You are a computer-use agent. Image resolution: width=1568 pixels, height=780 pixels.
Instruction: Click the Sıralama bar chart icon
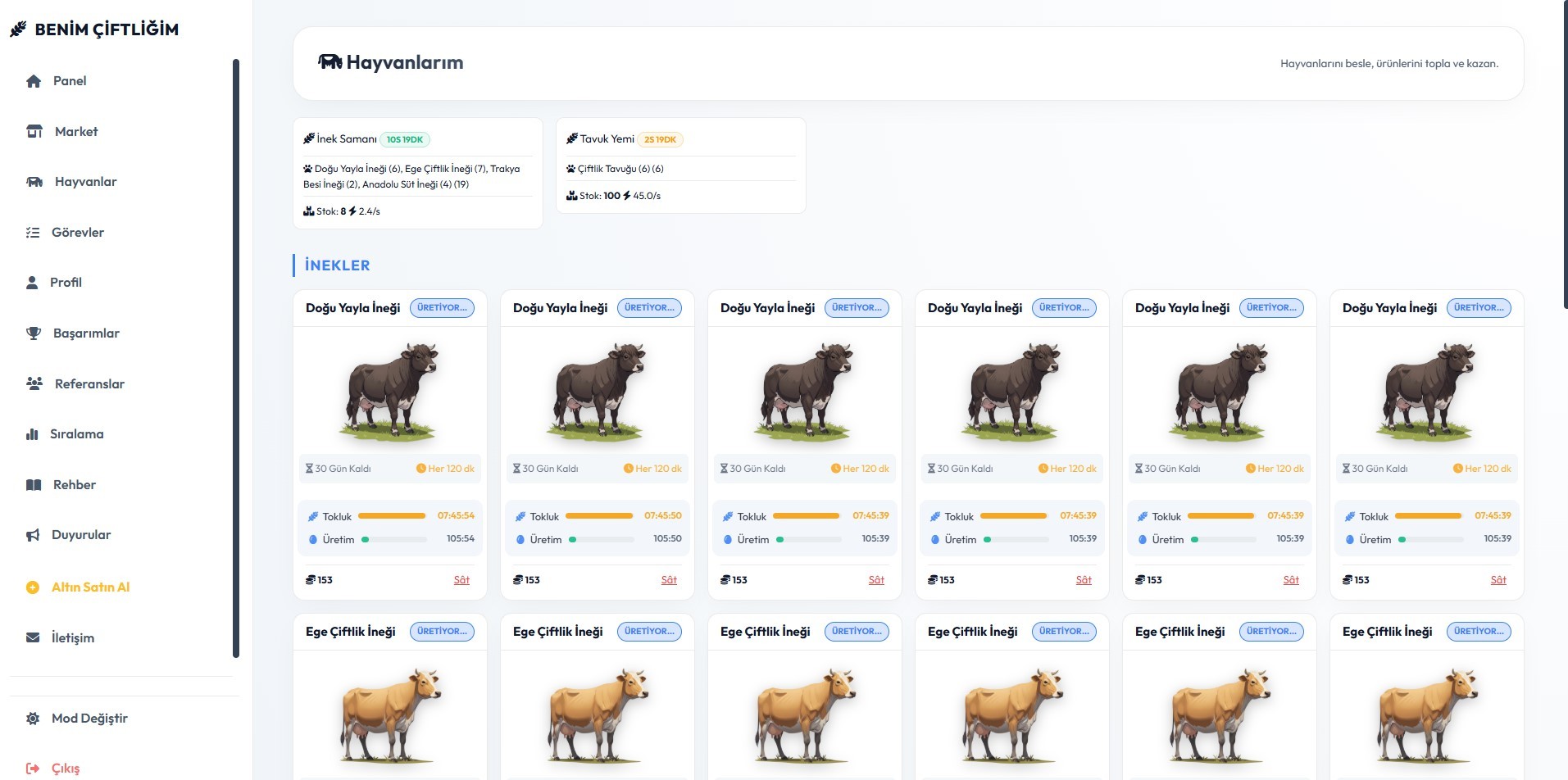(x=32, y=434)
